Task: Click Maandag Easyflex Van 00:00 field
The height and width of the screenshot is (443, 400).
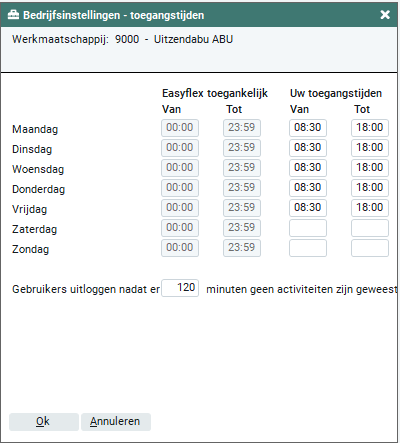Action: coord(180,128)
